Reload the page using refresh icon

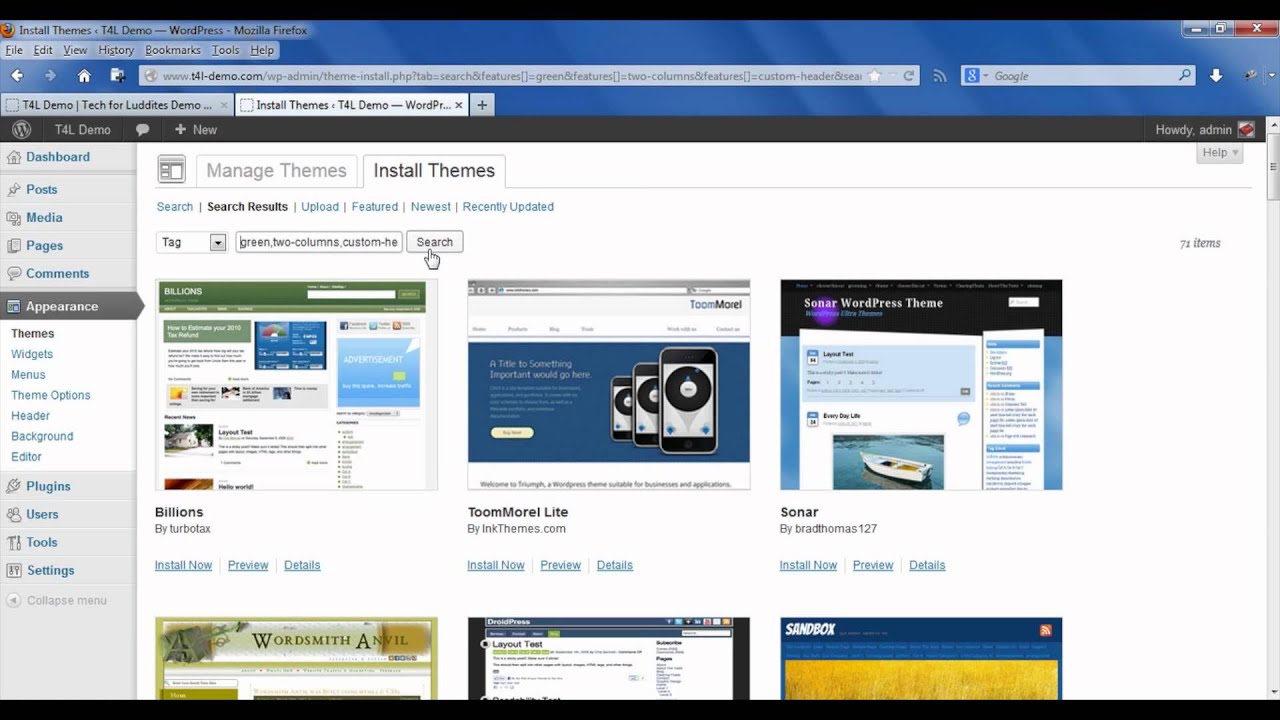pos(908,76)
